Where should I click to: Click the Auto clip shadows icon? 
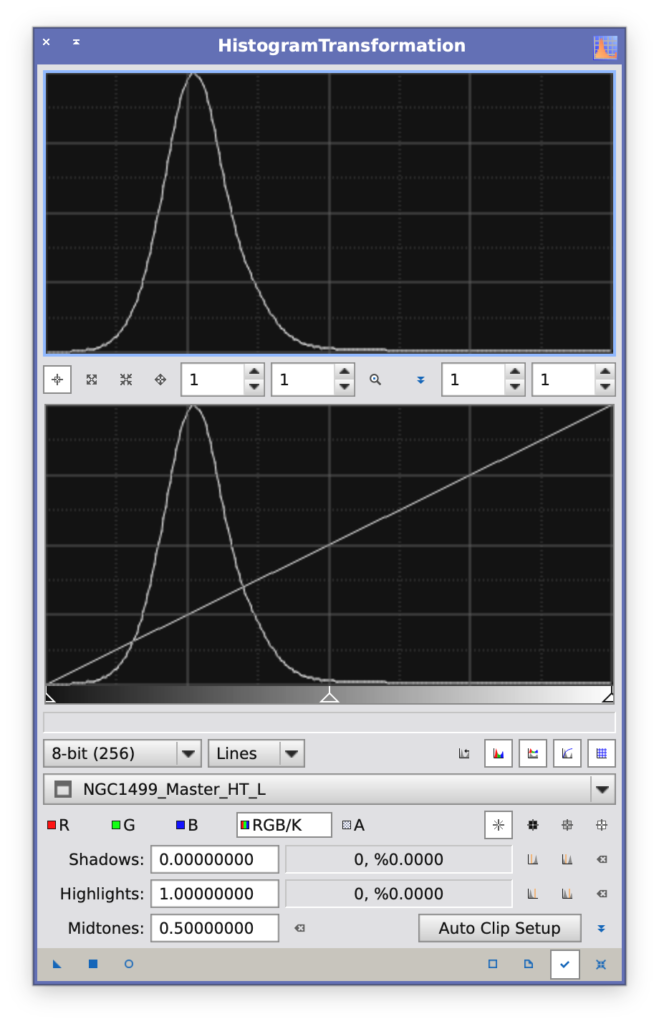click(x=533, y=859)
